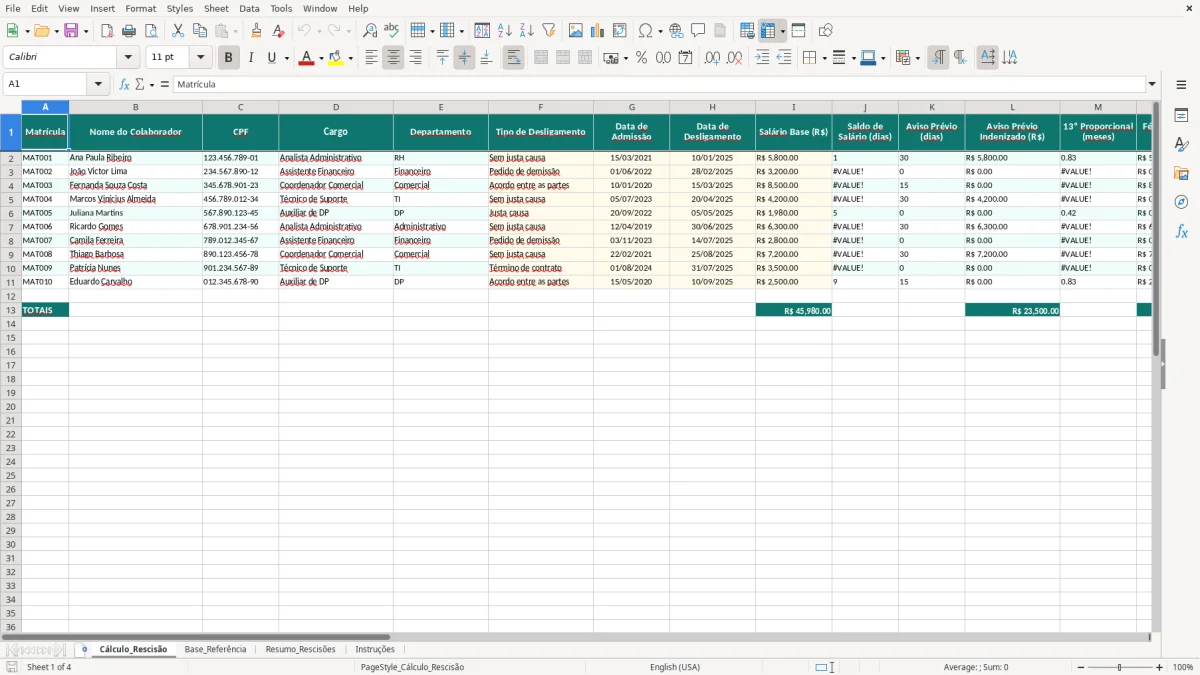Screen dimensions: 1200x675
Task: Click the Insert Hyperlink icon
Action: pos(676,31)
